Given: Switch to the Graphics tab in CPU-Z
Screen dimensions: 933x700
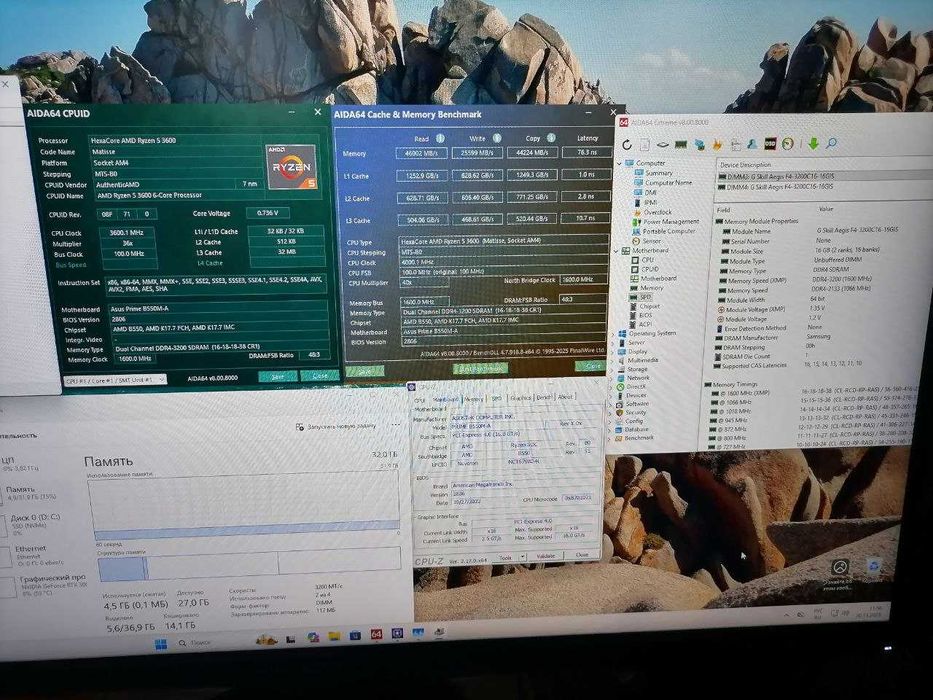Looking at the screenshot, I should (520, 398).
